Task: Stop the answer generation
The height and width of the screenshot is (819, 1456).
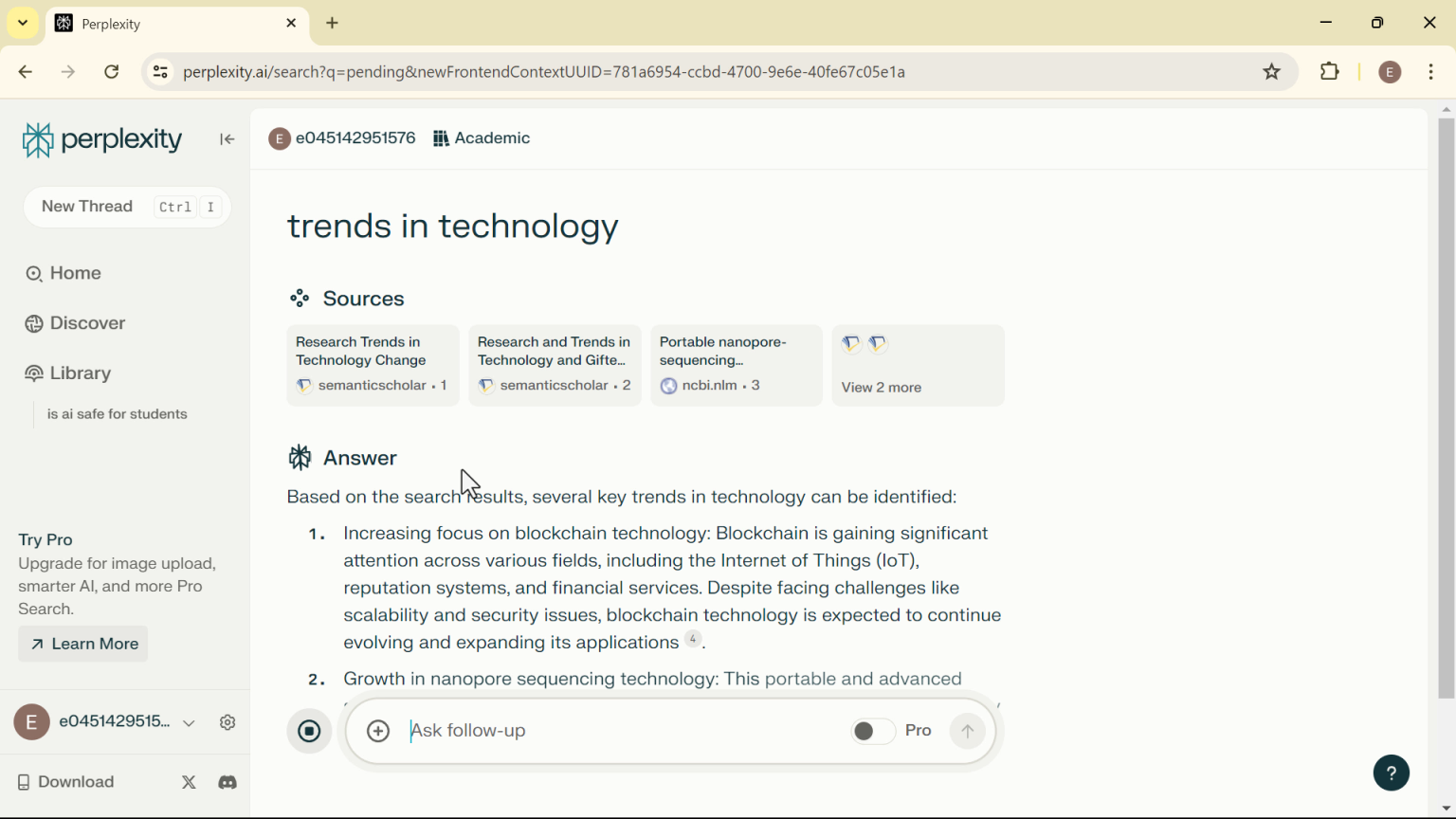Action: (x=309, y=731)
